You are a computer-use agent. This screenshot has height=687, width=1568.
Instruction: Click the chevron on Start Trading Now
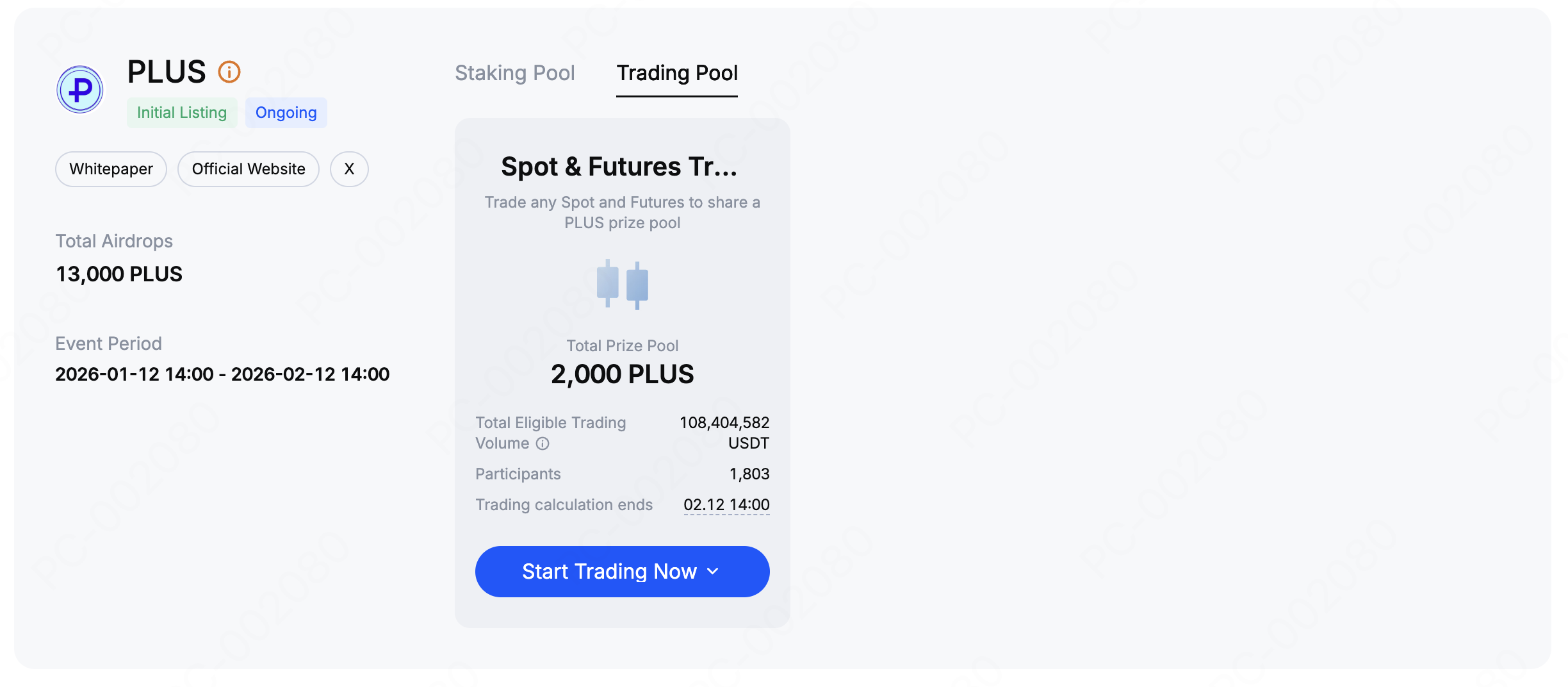click(x=713, y=572)
